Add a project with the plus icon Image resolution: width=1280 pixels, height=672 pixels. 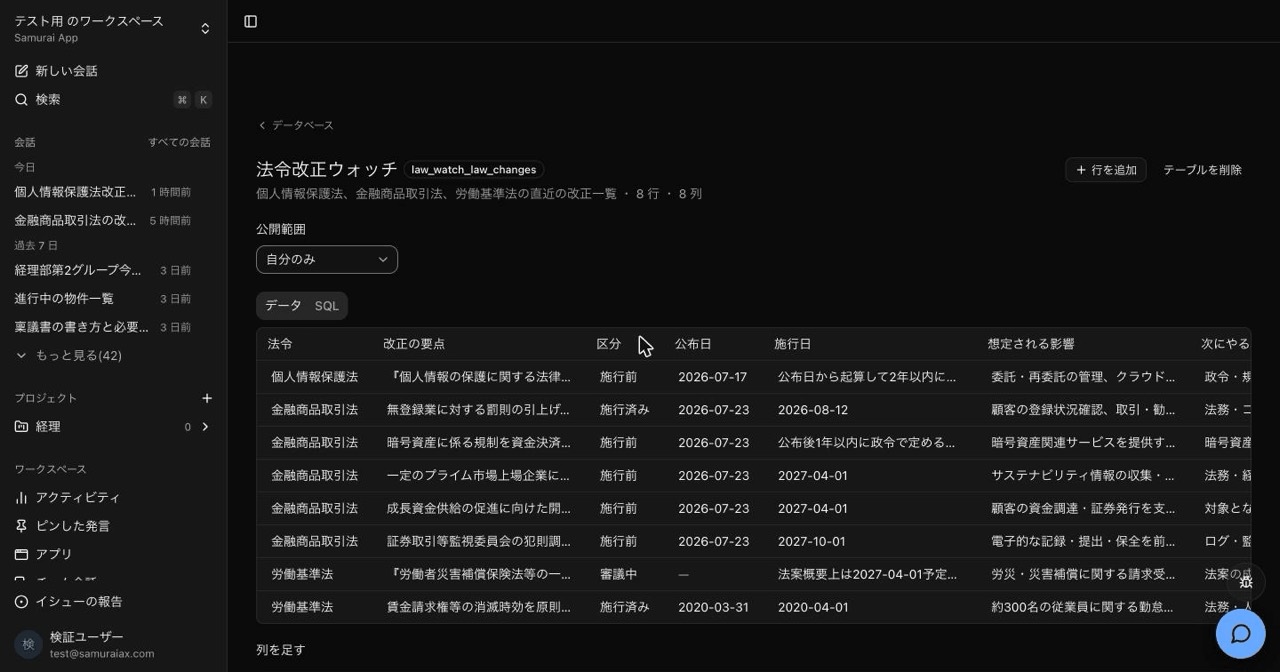click(207, 398)
